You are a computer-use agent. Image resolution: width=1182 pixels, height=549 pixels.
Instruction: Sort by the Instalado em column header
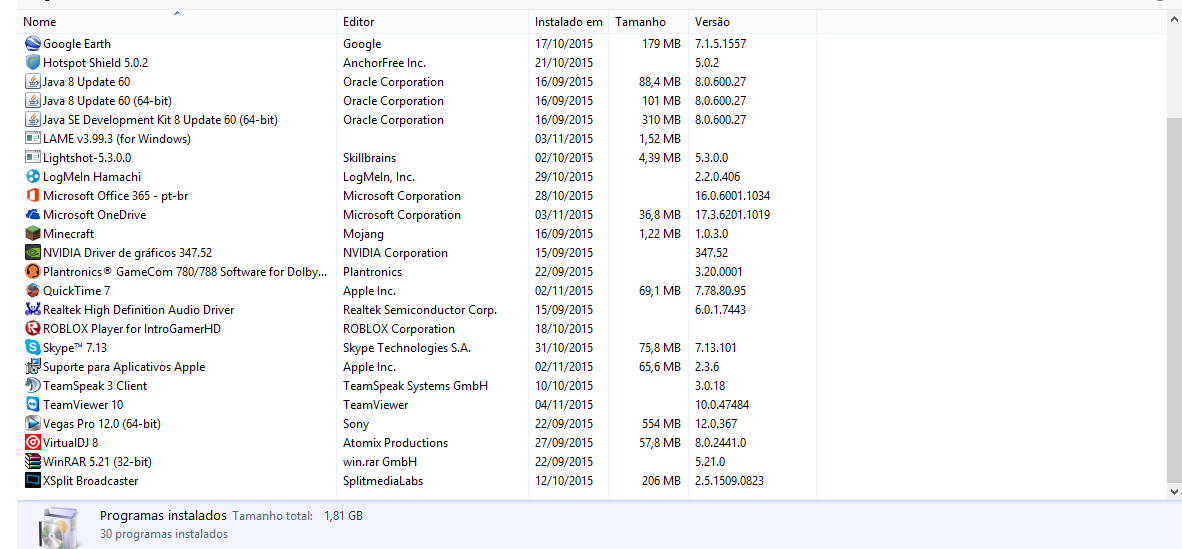568,22
